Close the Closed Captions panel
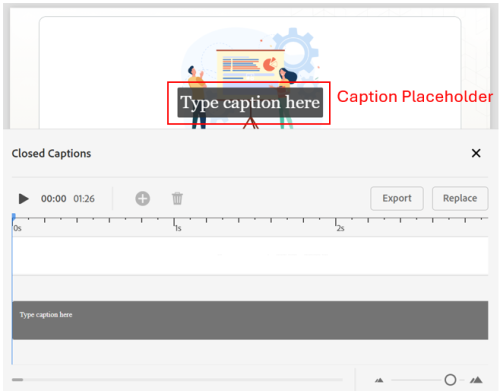500x391 pixels. point(476,153)
